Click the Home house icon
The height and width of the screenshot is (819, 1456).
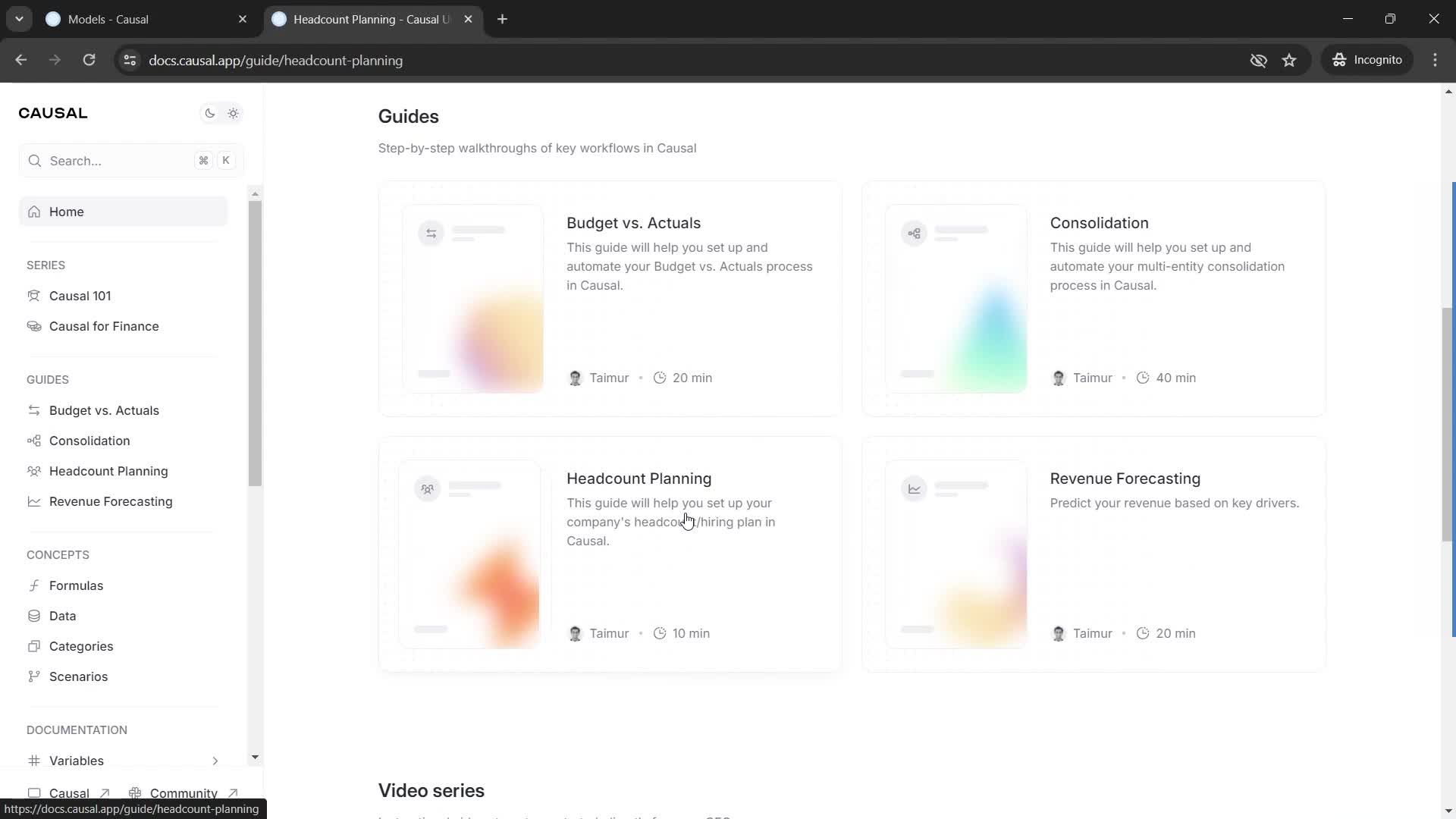click(34, 212)
